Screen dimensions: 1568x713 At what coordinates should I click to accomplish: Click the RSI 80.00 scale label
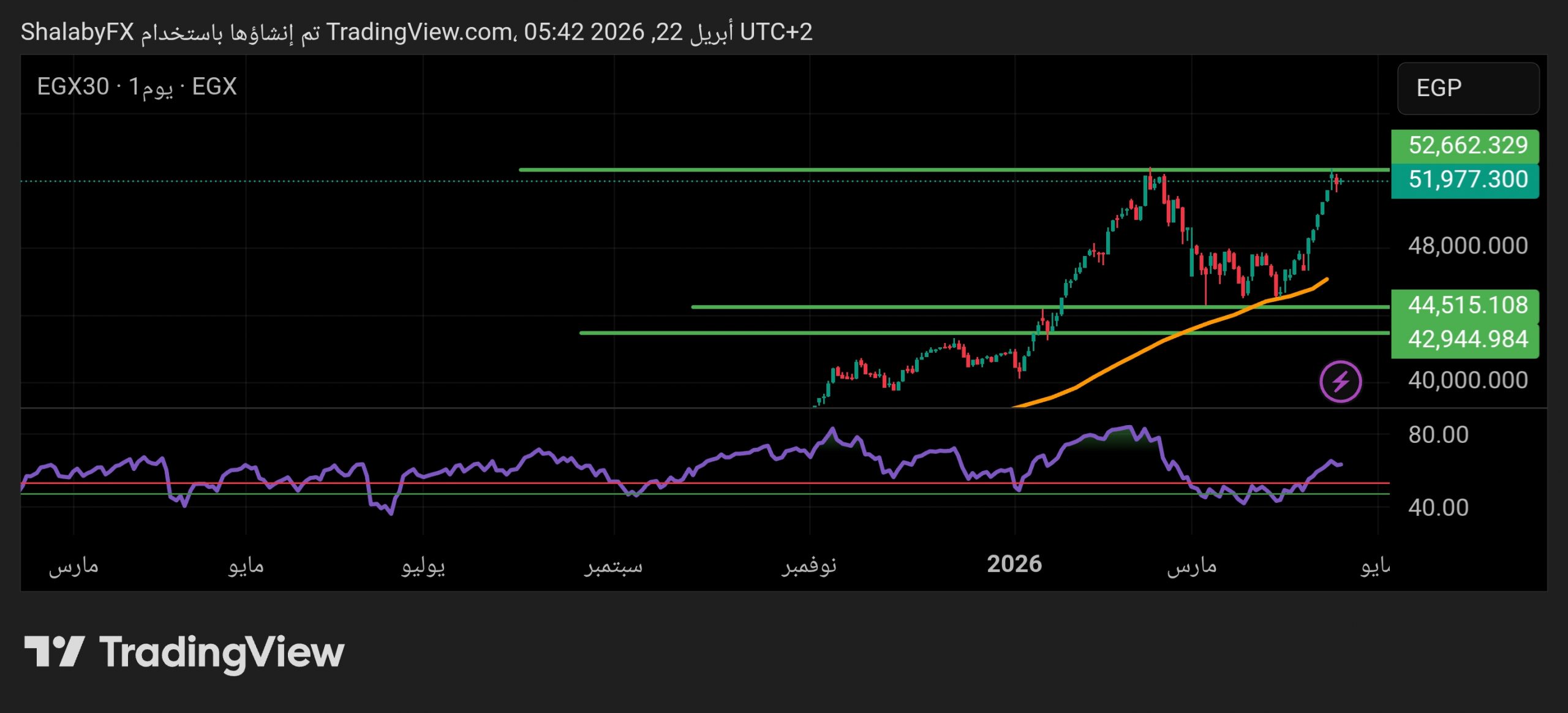point(1438,435)
